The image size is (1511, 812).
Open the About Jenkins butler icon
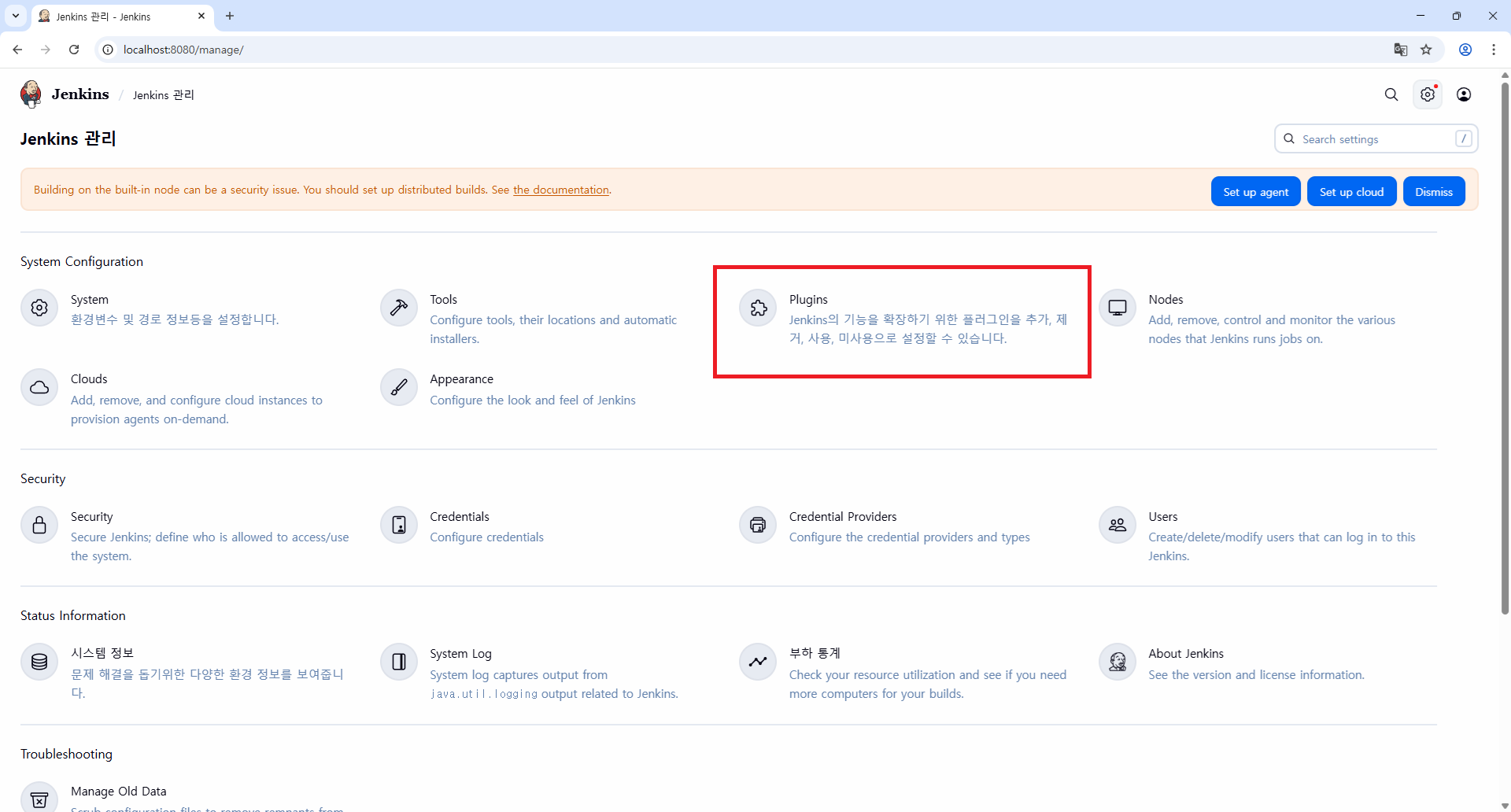1118,662
